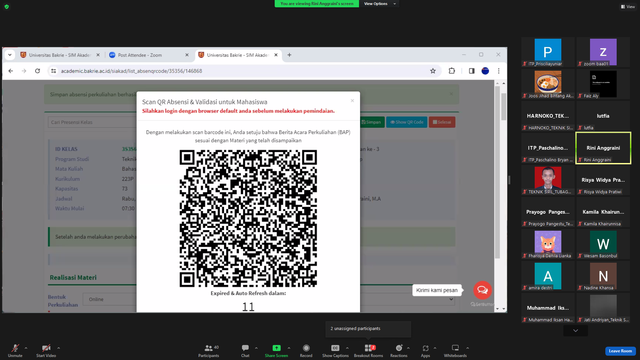Image resolution: width=640 pixels, height=360 pixels.
Task: Click the green Share Screen button
Action: coord(276,350)
